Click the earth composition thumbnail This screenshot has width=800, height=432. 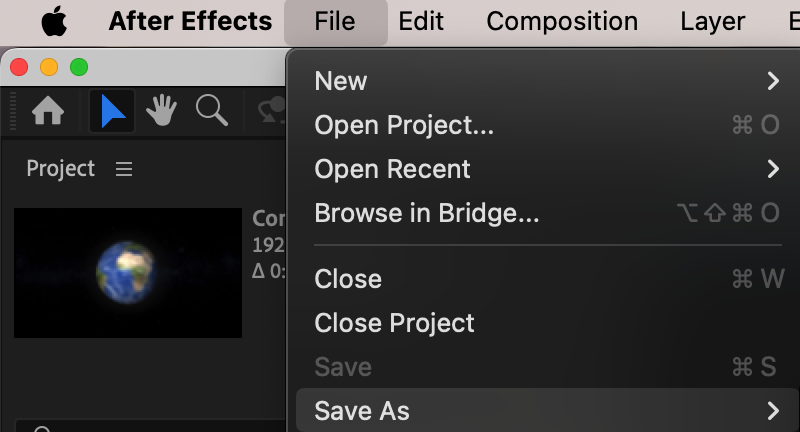tap(128, 272)
